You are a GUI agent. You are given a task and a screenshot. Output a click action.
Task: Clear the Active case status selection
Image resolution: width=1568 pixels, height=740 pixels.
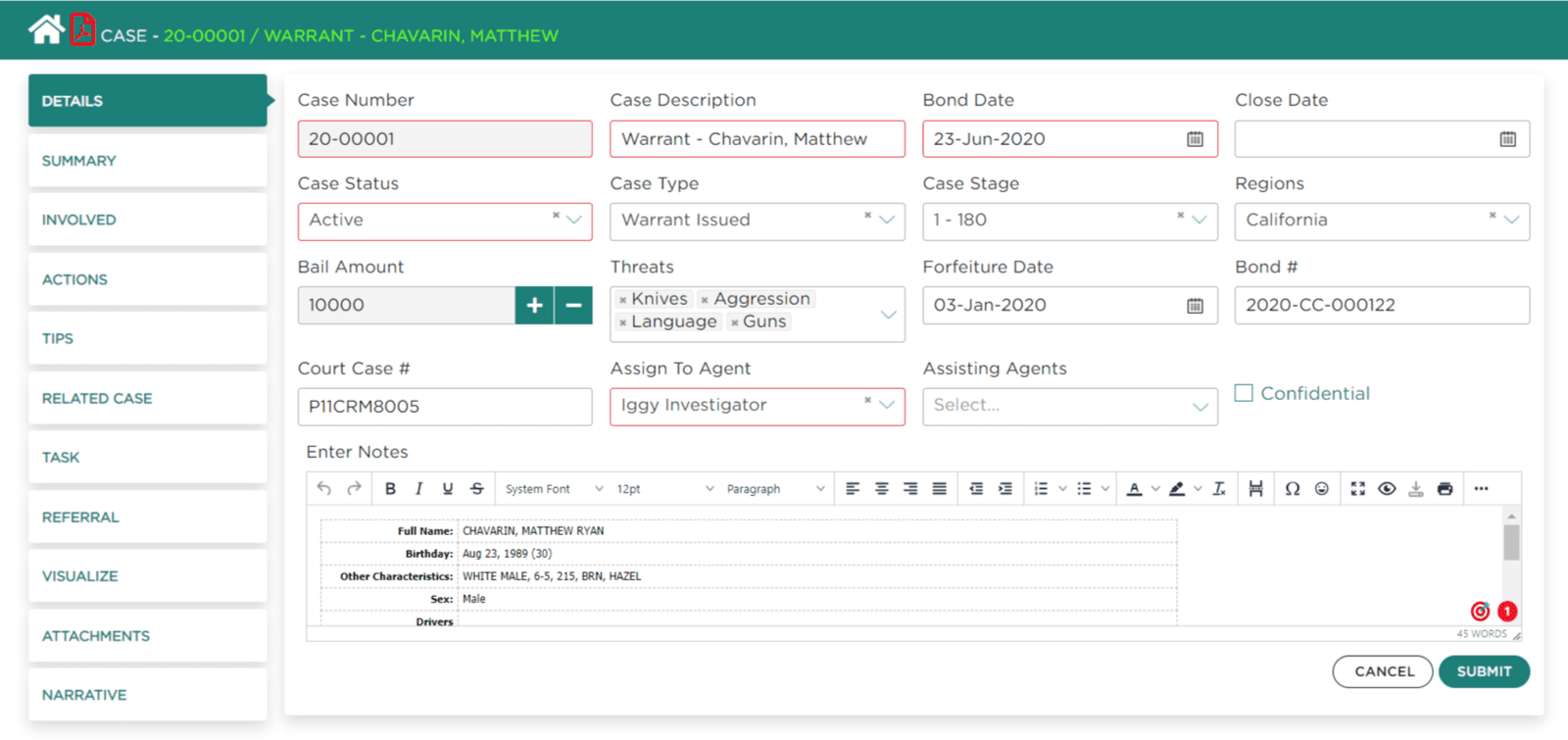tap(556, 216)
